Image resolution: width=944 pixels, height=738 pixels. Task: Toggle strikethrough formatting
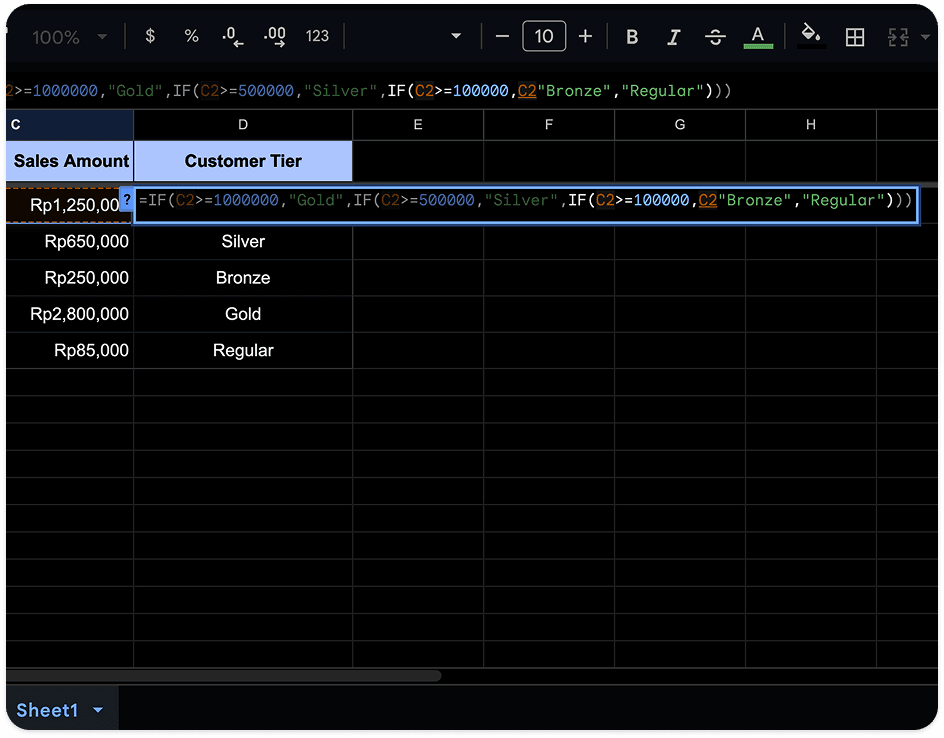coord(715,37)
